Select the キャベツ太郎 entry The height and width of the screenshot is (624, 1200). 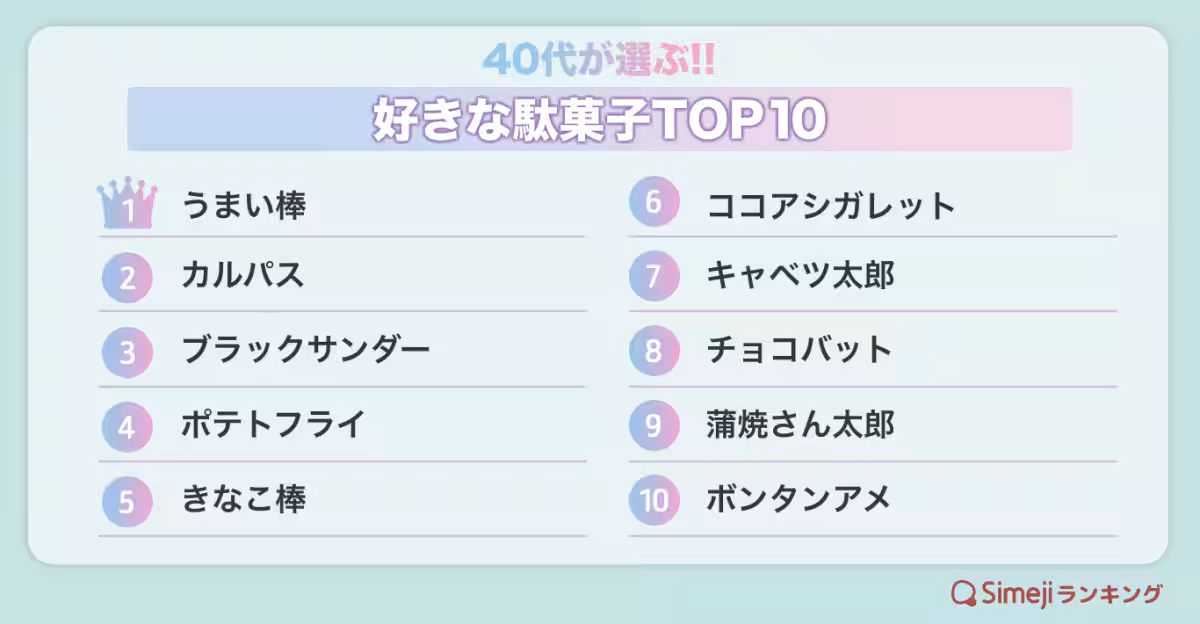coord(800,275)
